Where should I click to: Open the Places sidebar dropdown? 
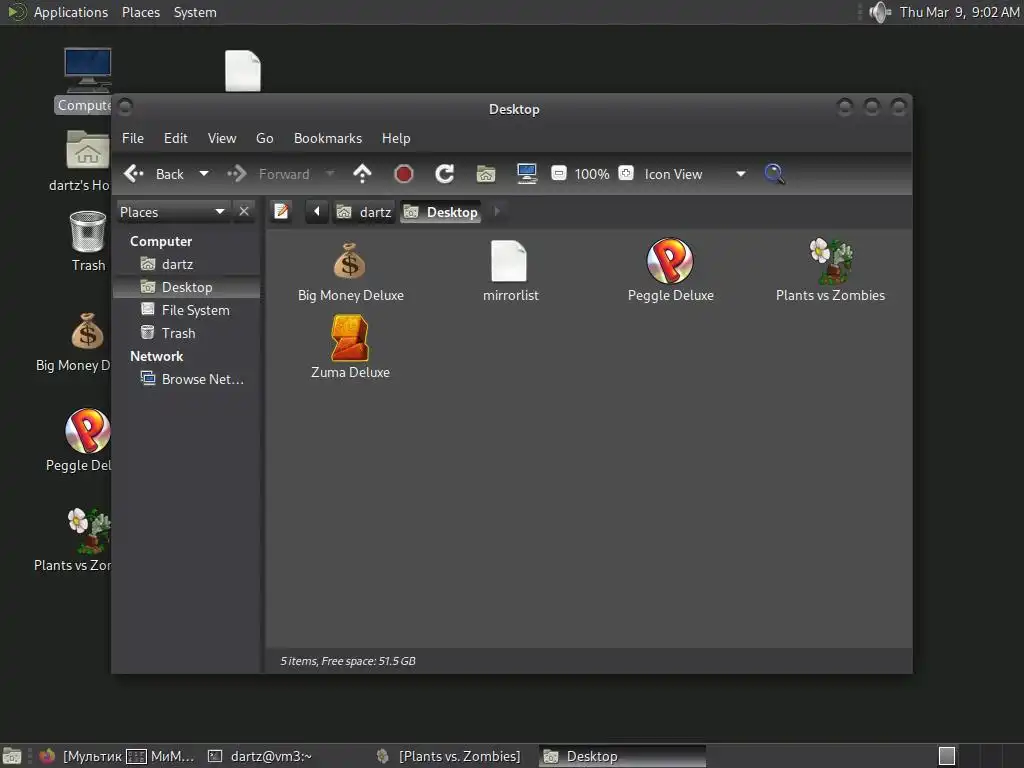pyautogui.click(x=173, y=212)
